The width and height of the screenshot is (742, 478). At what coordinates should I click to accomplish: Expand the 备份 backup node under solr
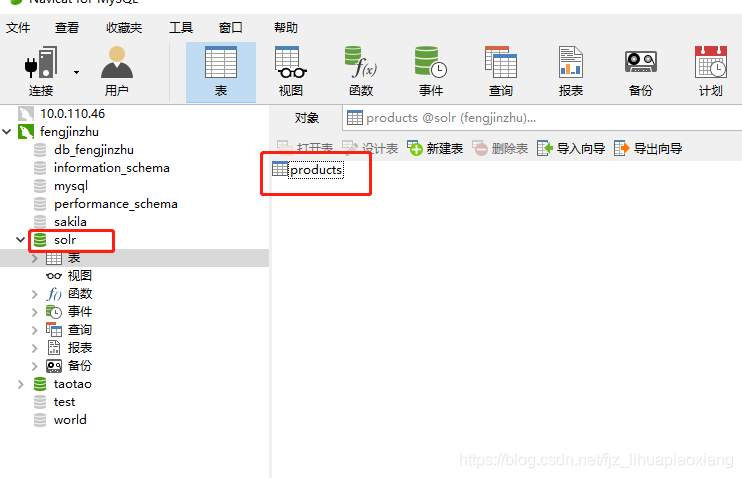[35, 366]
